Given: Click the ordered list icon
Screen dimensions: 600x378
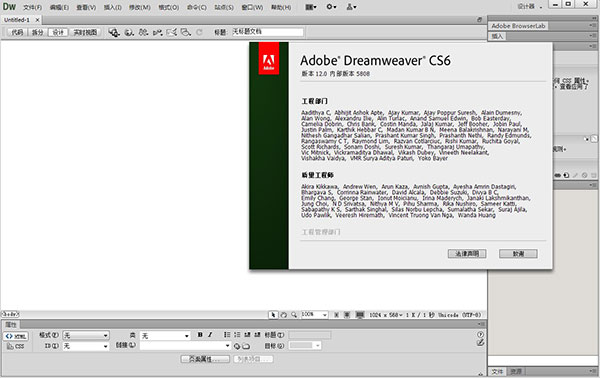Looking at the screenshot, I should pyautogui.click(x=237, y=335).
